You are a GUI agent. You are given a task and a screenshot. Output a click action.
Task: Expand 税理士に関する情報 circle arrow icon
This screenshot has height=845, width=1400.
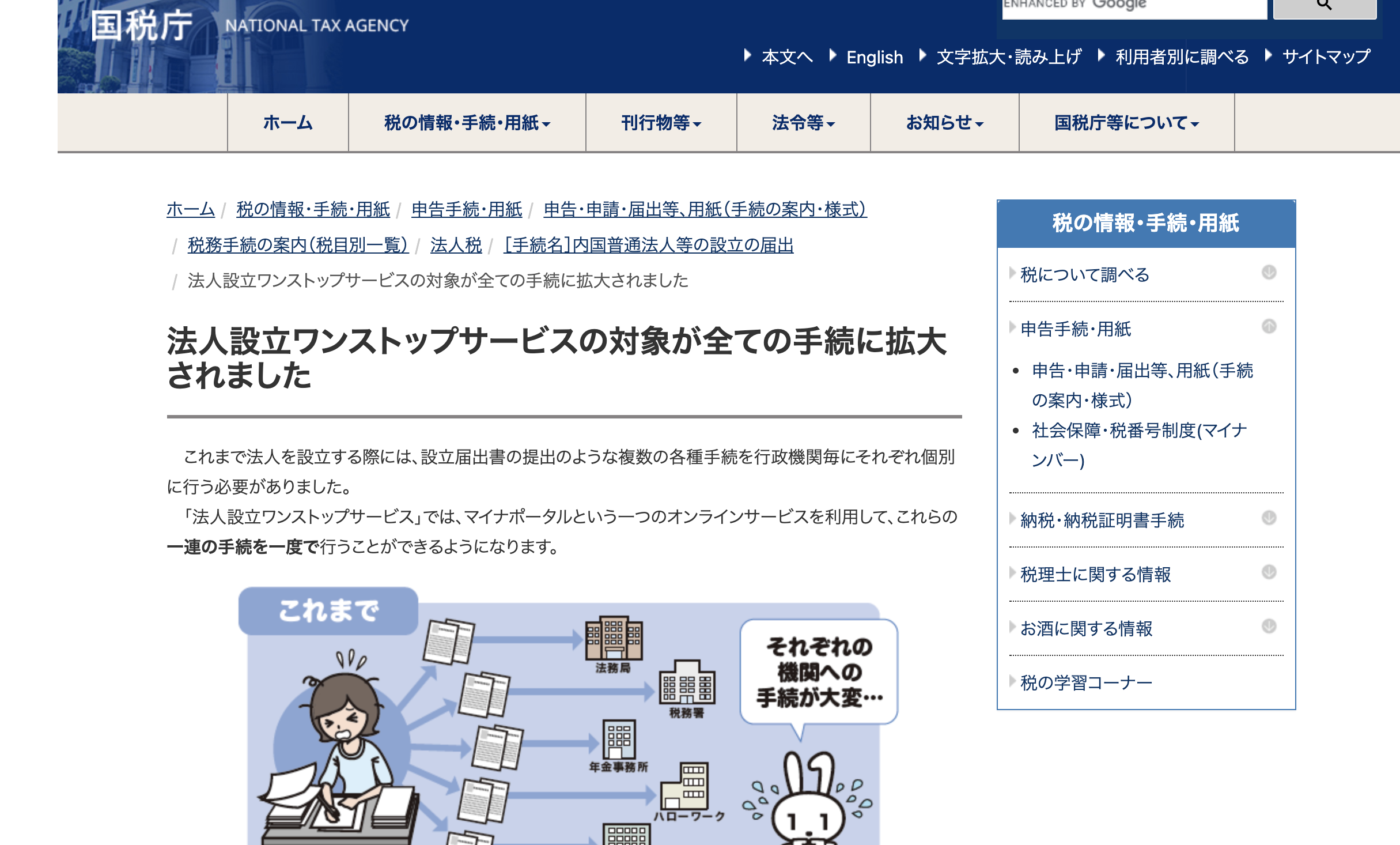click(x=1269, y=572)
